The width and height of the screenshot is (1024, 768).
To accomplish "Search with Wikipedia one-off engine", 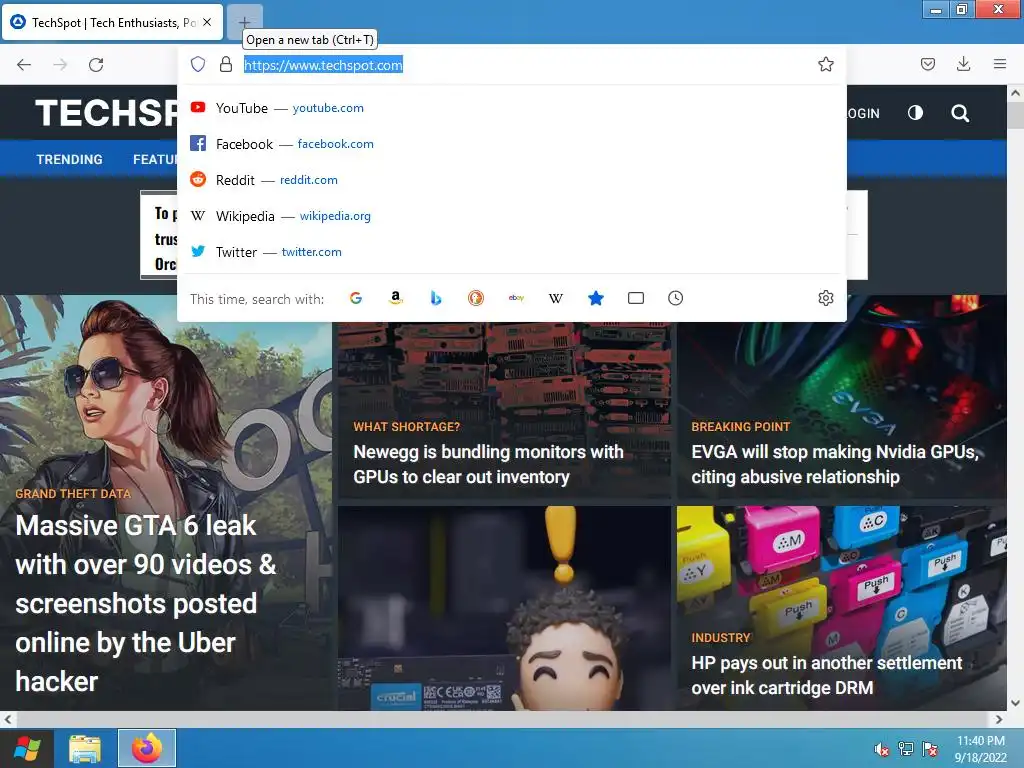I will point(556,298).
